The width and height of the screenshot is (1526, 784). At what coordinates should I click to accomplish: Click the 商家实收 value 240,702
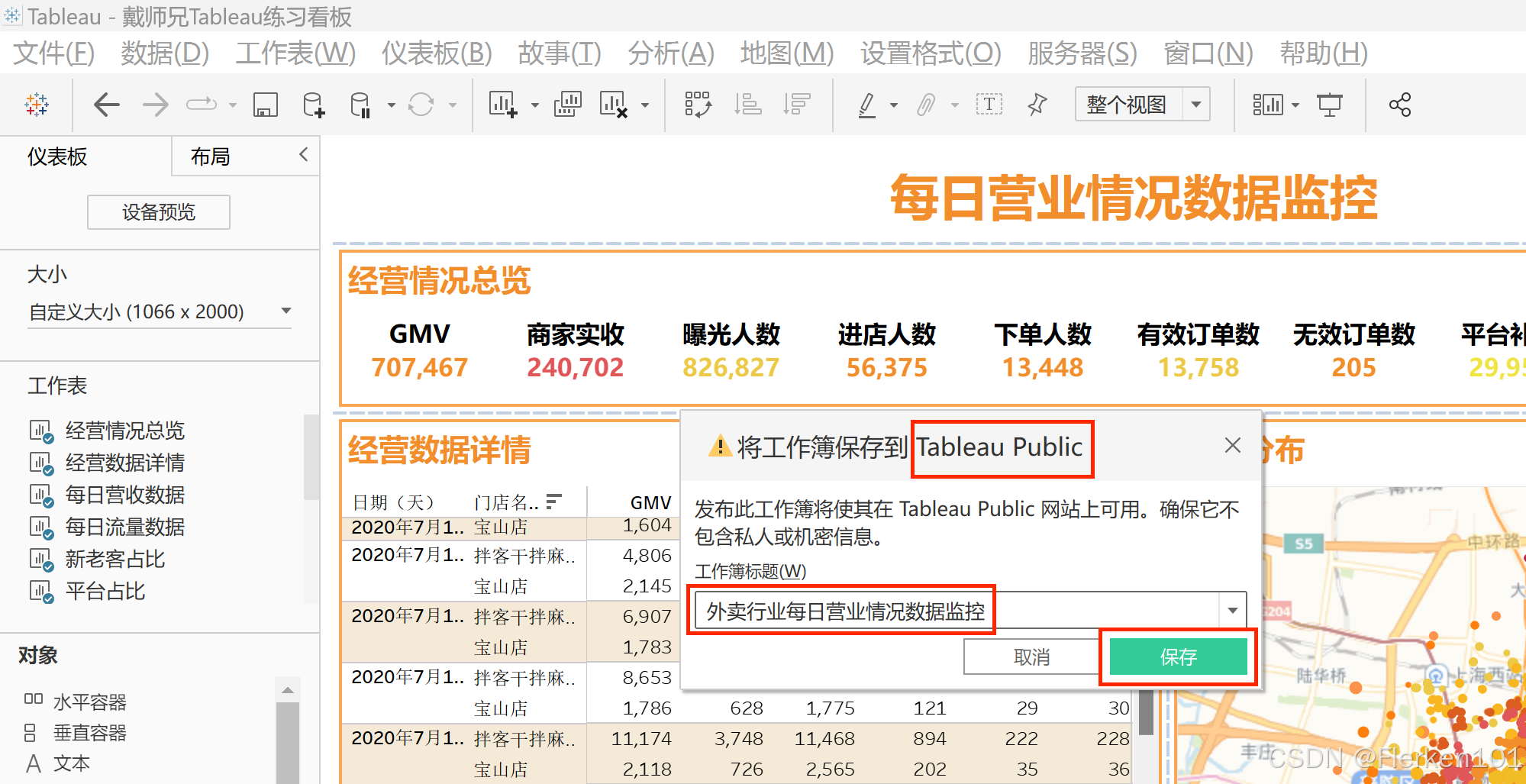(x=575, y=367)
